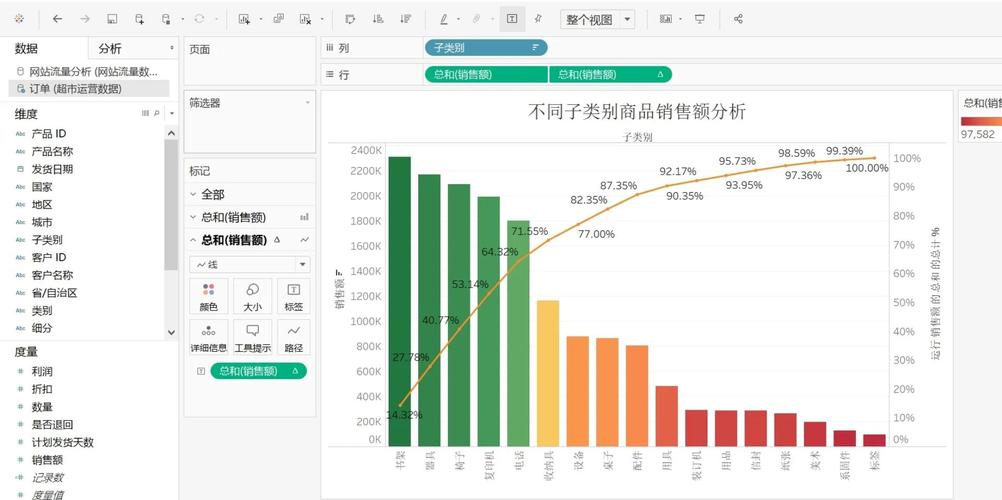Click the redo forward arrow
Viewport: 1002px width, 500px height.
(x=85, y=19)
